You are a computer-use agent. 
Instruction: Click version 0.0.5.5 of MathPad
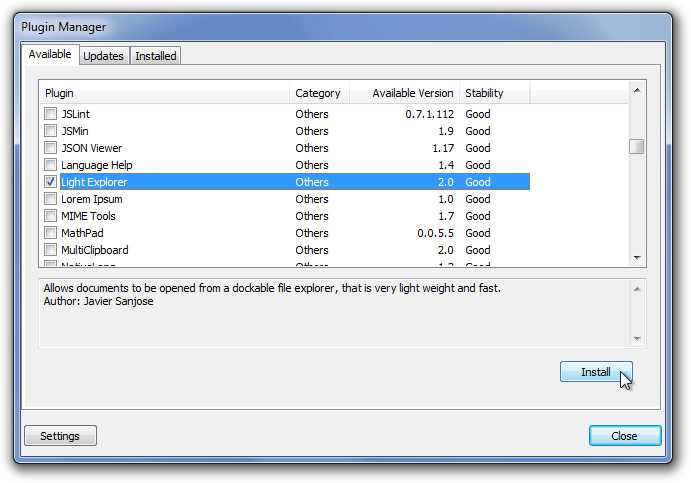tap(435, 233)
